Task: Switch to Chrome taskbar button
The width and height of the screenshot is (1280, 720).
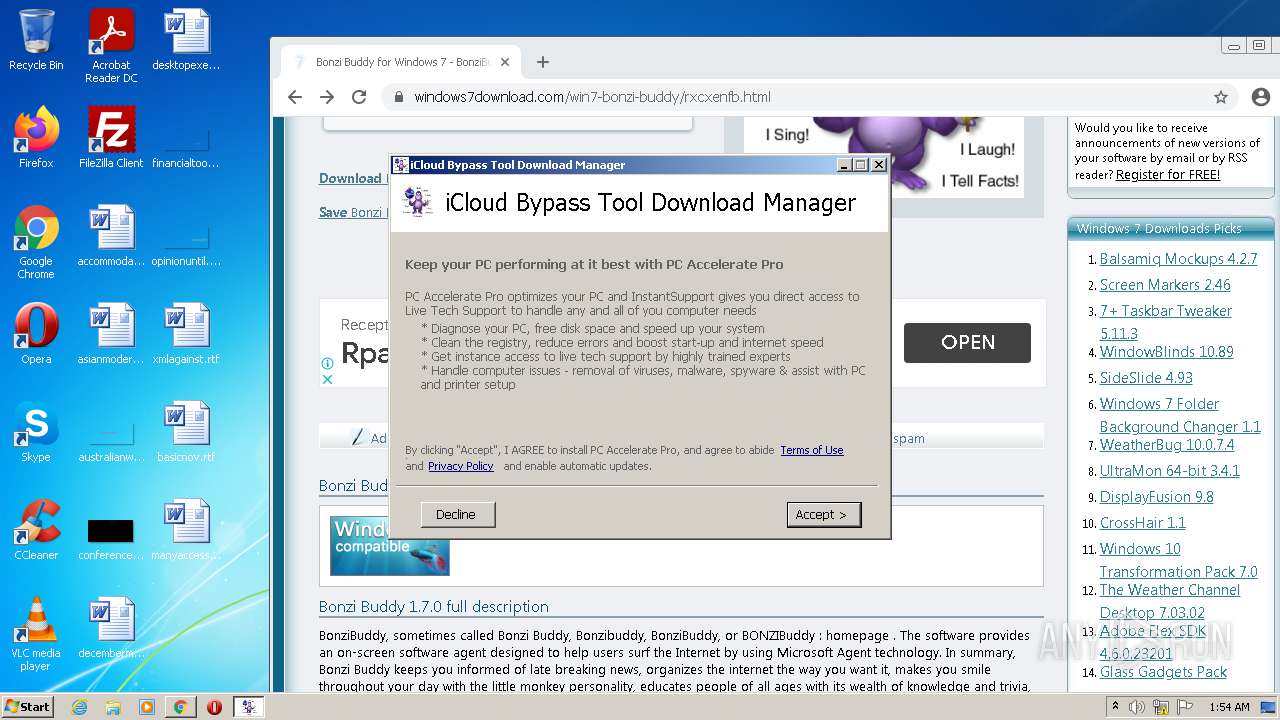Action: [x=181, y=707]
